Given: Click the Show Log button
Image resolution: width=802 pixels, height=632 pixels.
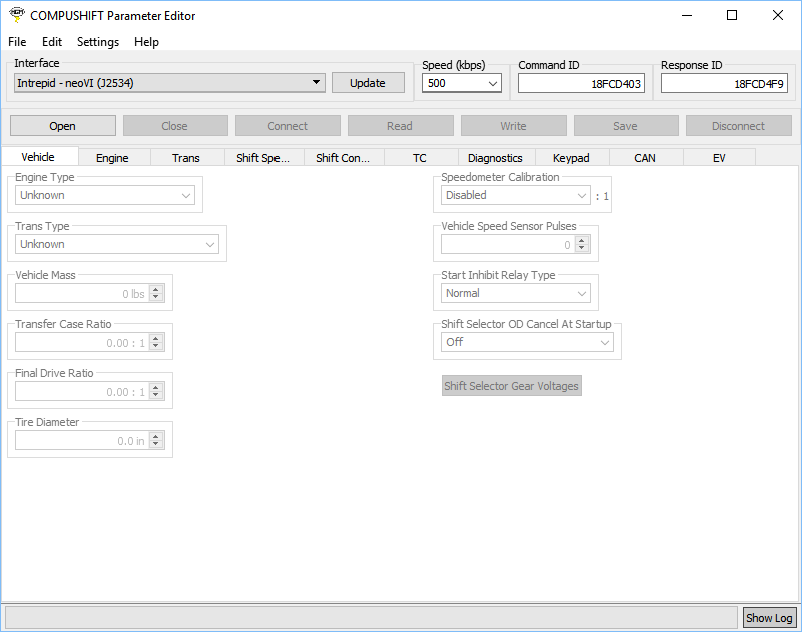Looking at the screenshot, I should (x=769, y=618).
